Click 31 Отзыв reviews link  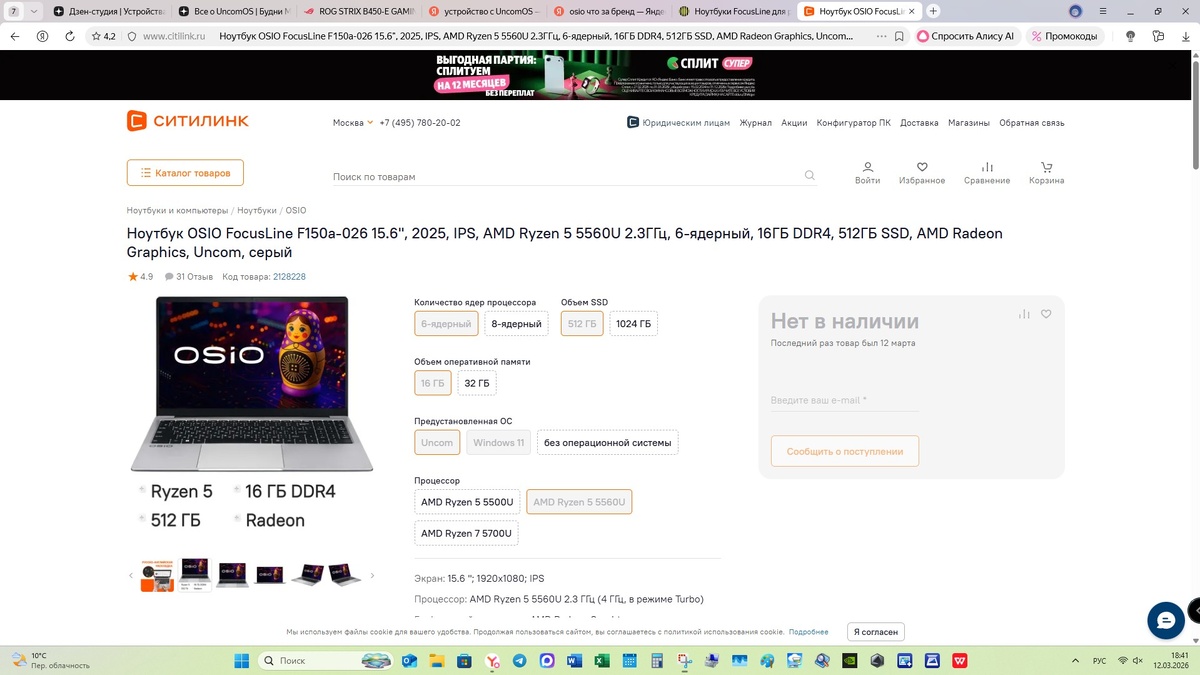pyautogui.click(x=189, y=277)
